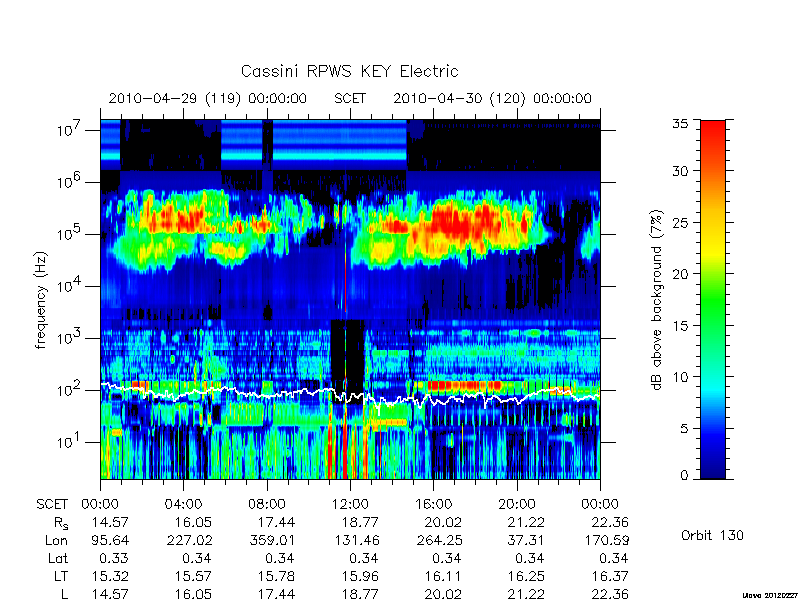Viewport: 800px width, 600px height.
Task: Select the 10^2 frequency tick label
Action: 70,389
